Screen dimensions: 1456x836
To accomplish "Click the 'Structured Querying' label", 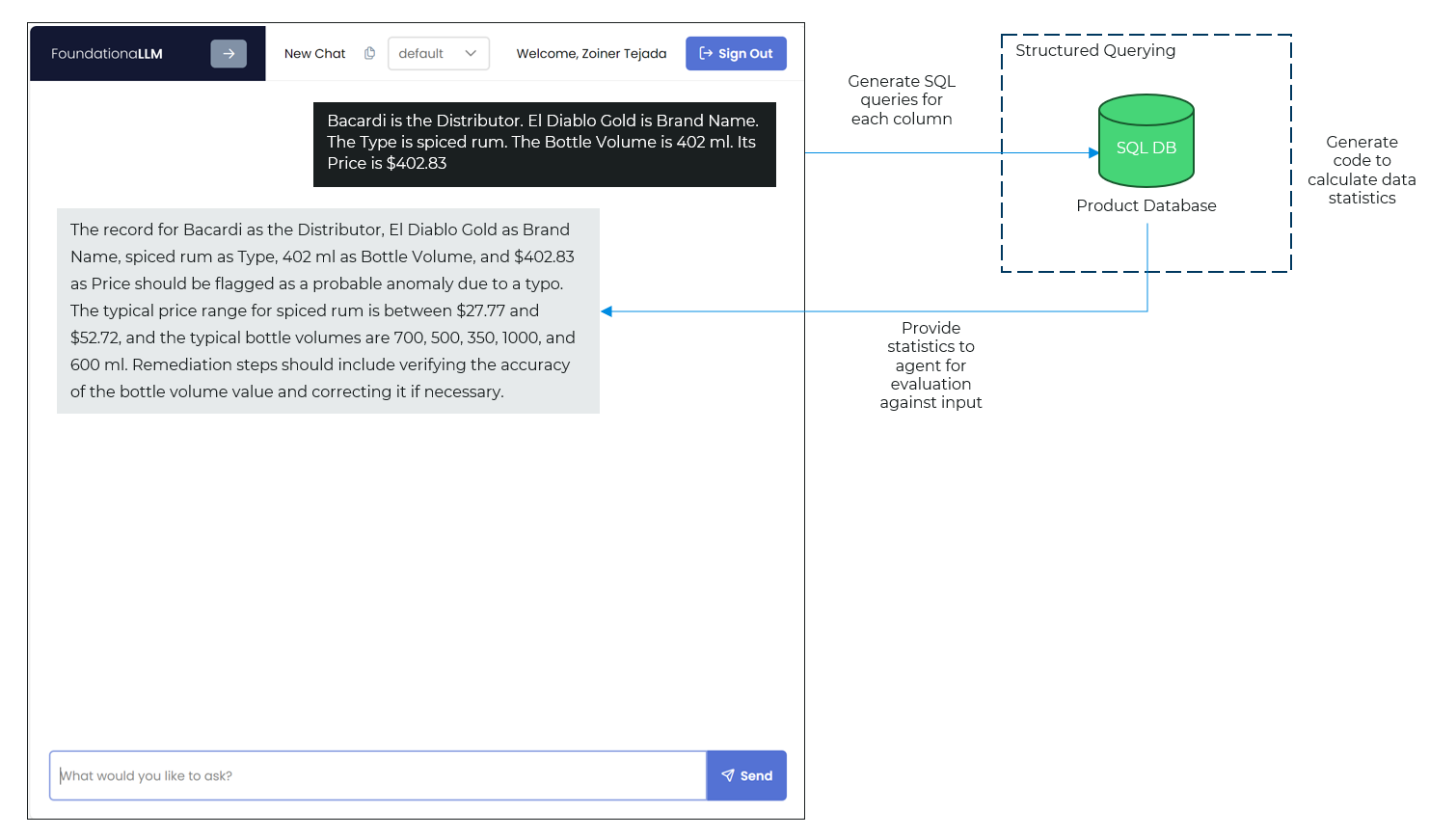I will point(1095,50).
